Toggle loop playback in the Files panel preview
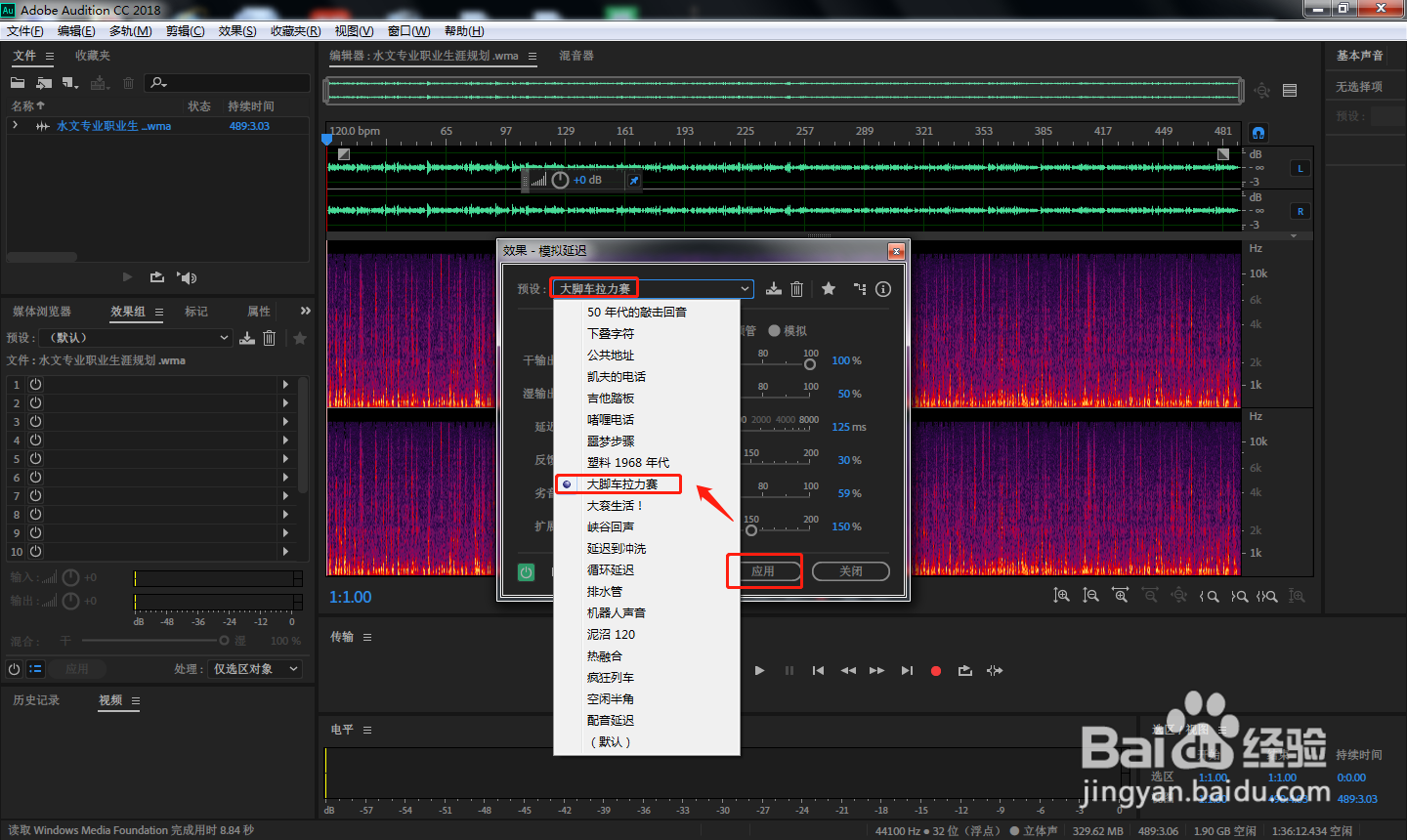Viewport: 1407px width, 840px height. pos(156,277)
